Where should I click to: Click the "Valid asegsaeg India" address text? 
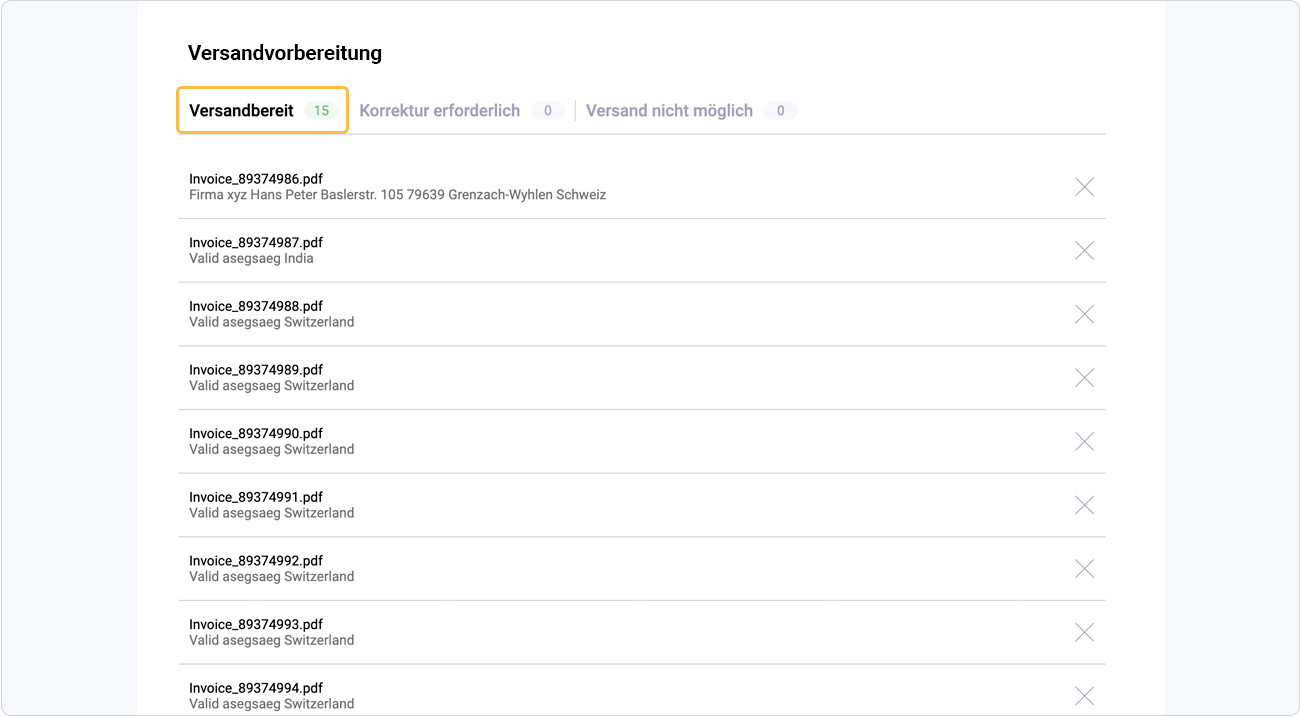(x=251, y=259)
